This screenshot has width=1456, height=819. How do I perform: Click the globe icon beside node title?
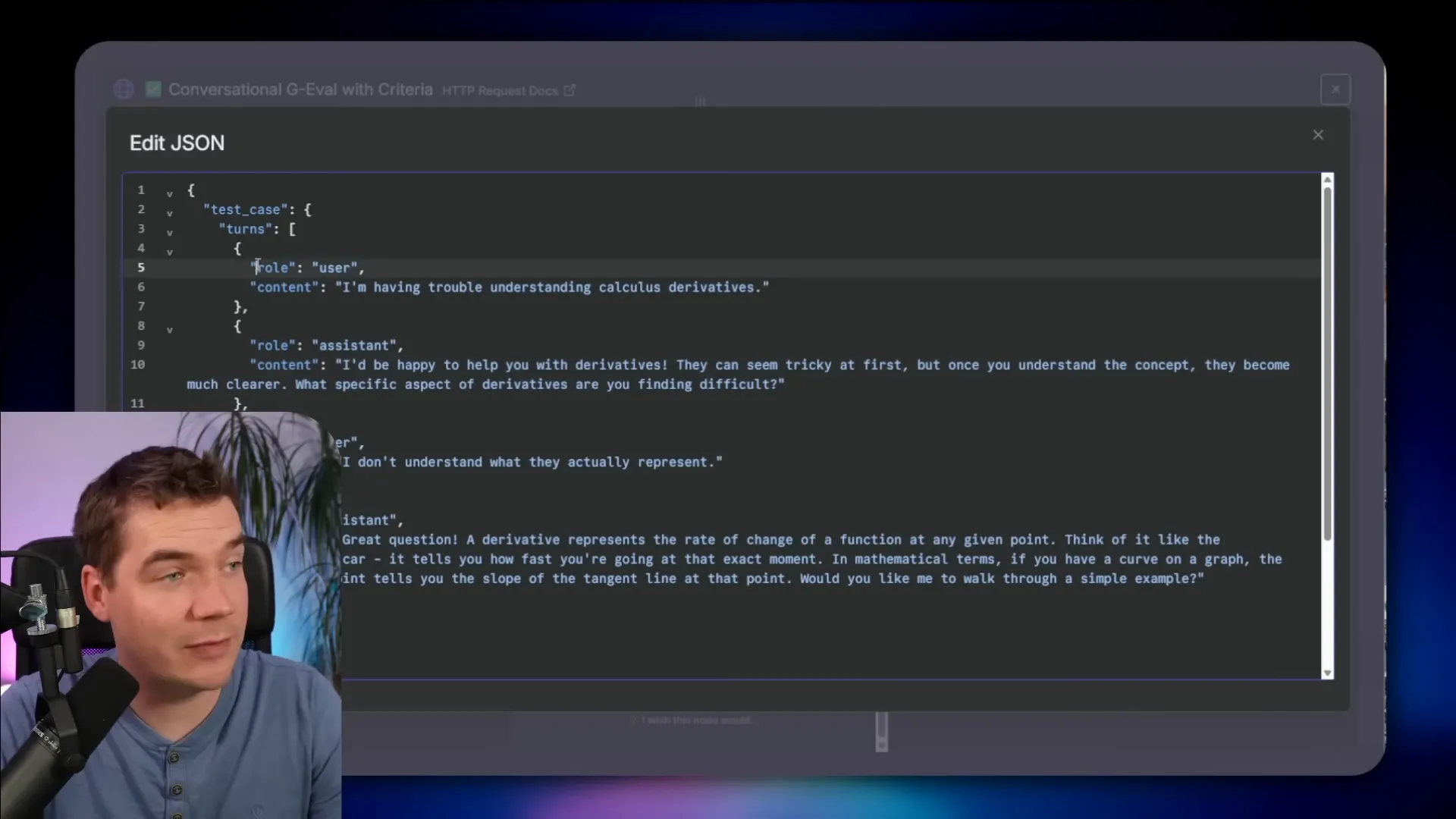coord(124,89)
